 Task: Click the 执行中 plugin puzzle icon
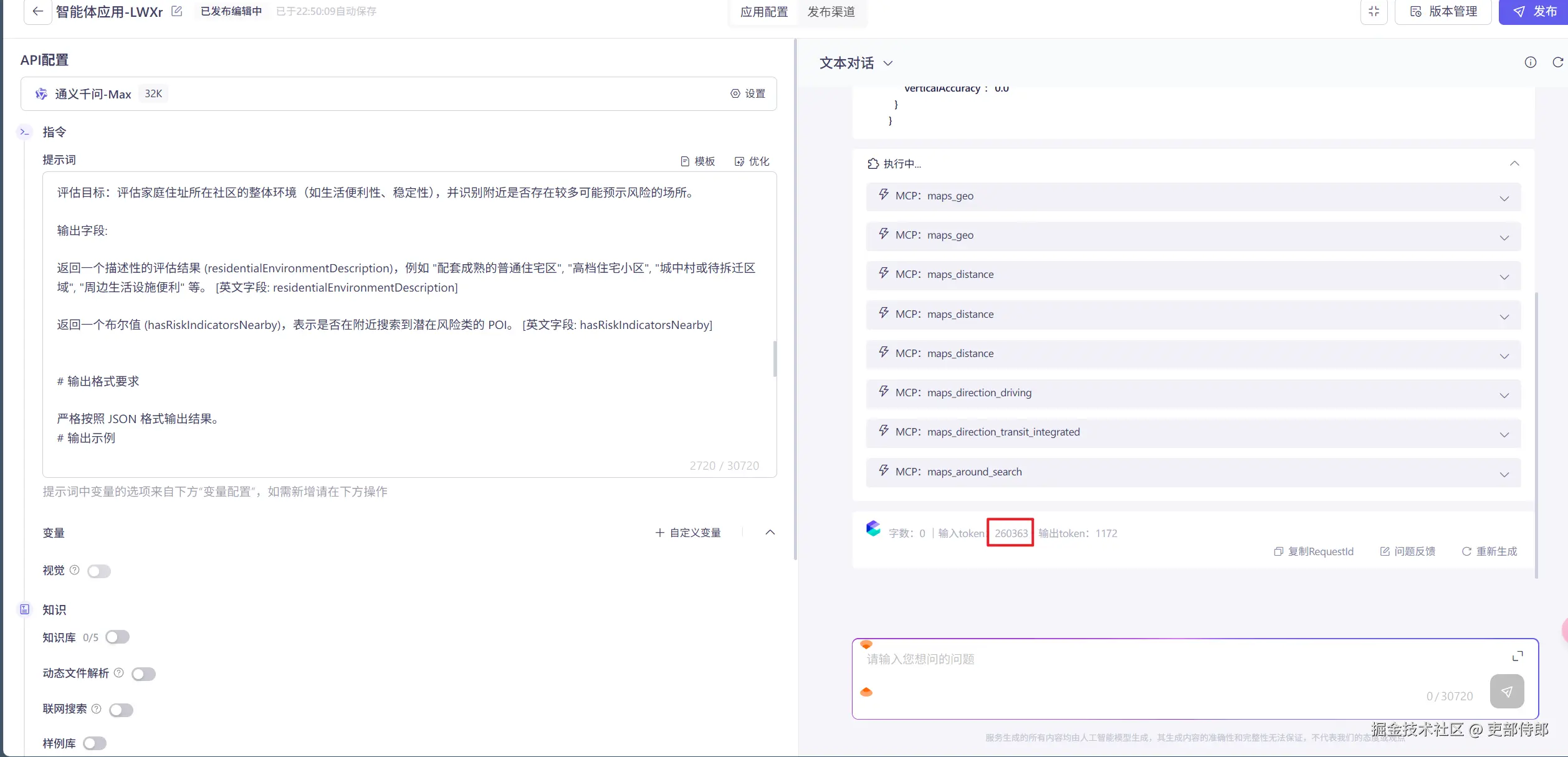[873, 163]
